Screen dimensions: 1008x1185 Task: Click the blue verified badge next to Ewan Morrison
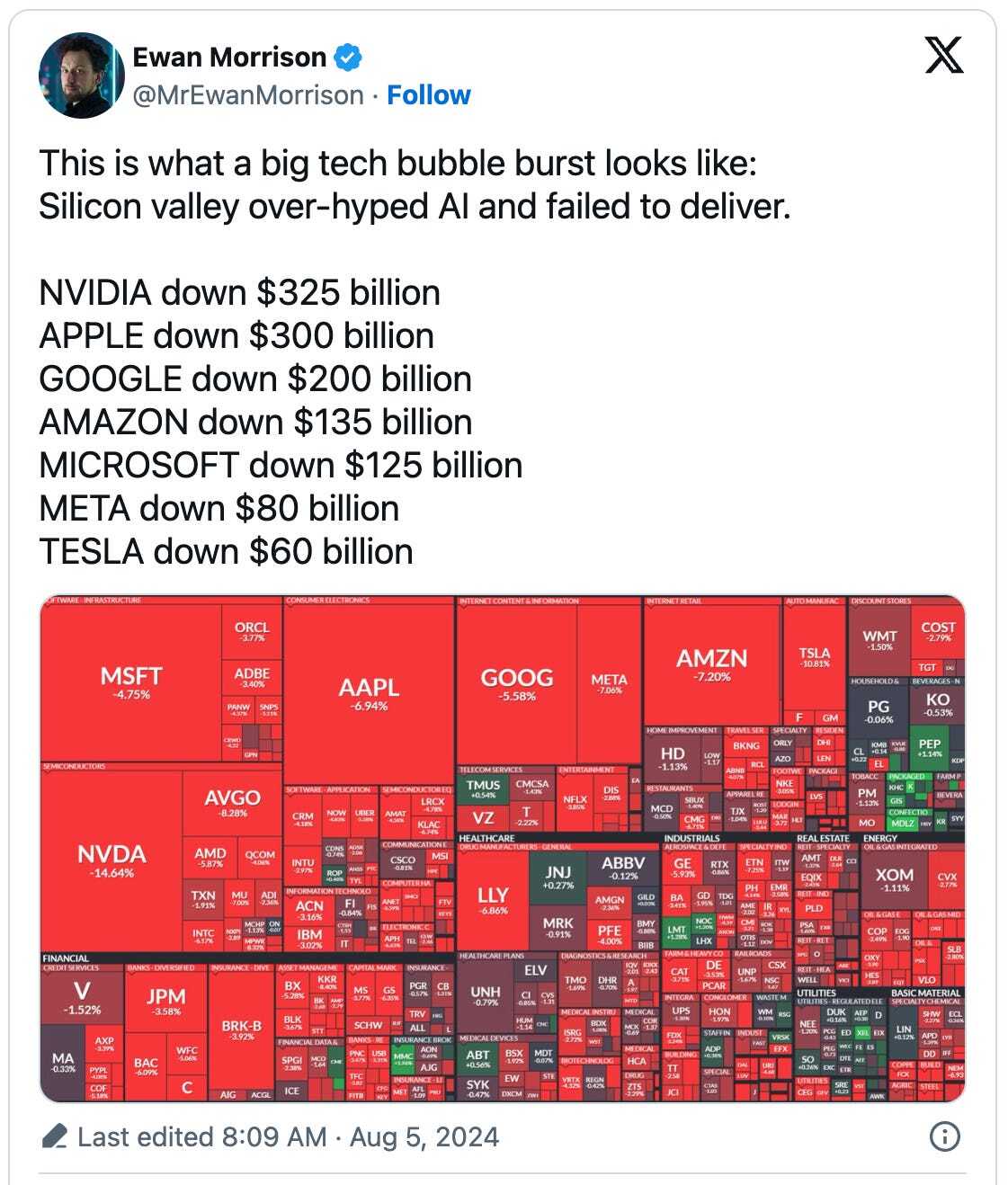[345, 56]
